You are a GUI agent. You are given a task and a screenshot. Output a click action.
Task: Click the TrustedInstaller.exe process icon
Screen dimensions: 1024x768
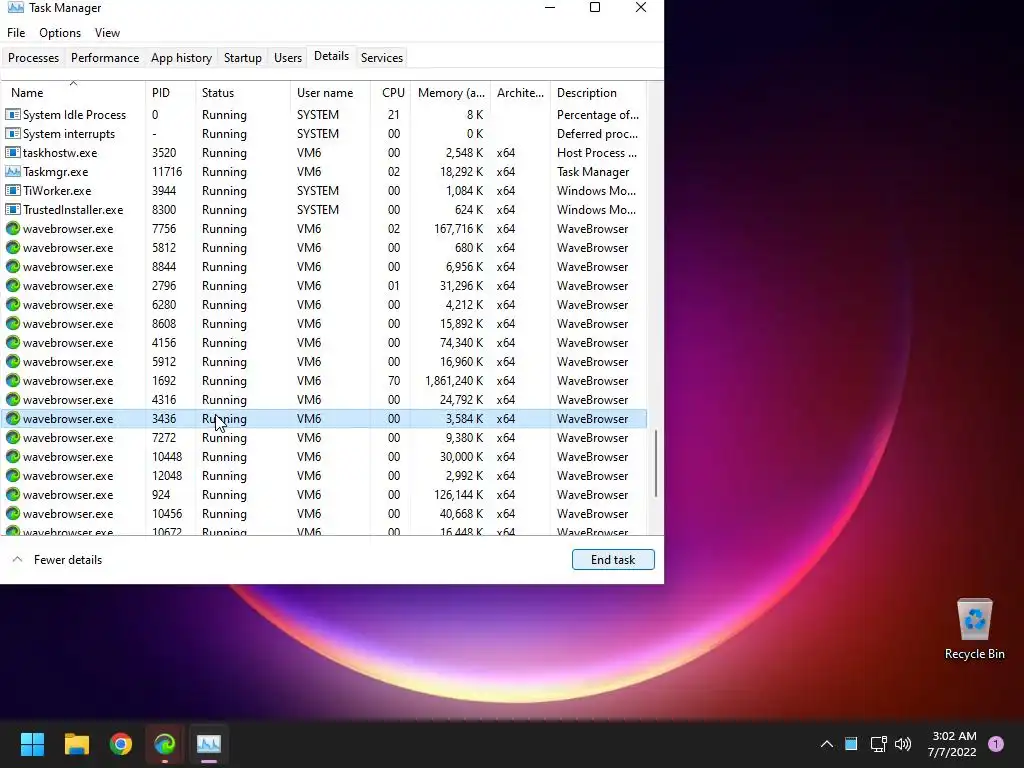pos(12,209)
